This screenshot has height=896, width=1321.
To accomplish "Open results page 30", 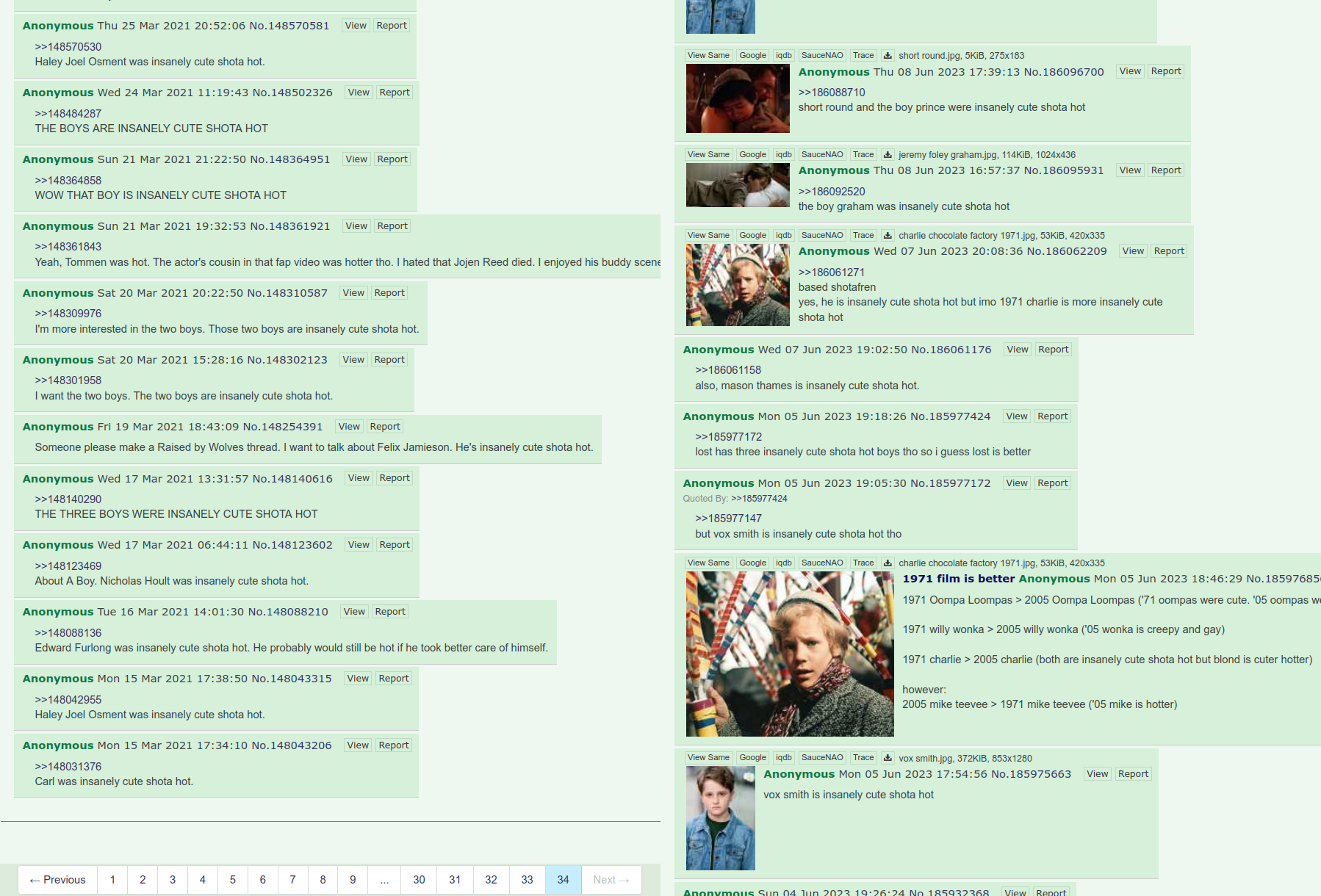I will [419, 880].
